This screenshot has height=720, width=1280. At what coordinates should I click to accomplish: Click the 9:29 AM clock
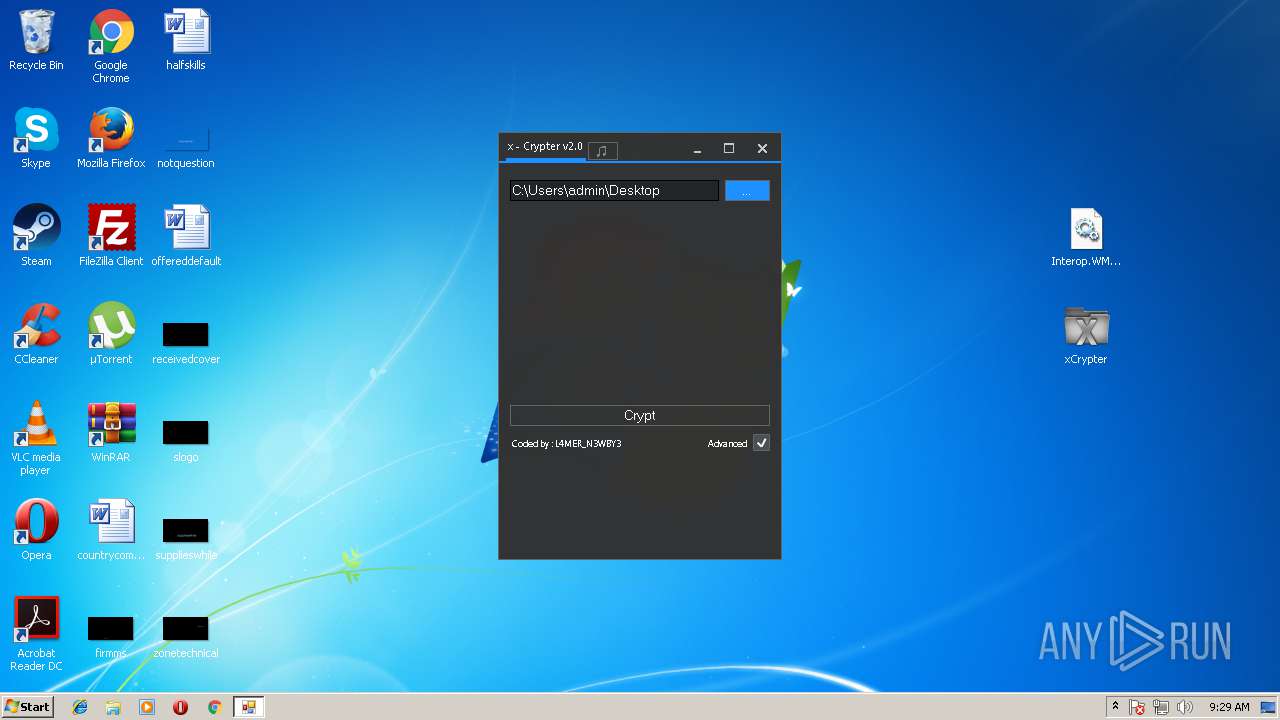pos(1229,707)
